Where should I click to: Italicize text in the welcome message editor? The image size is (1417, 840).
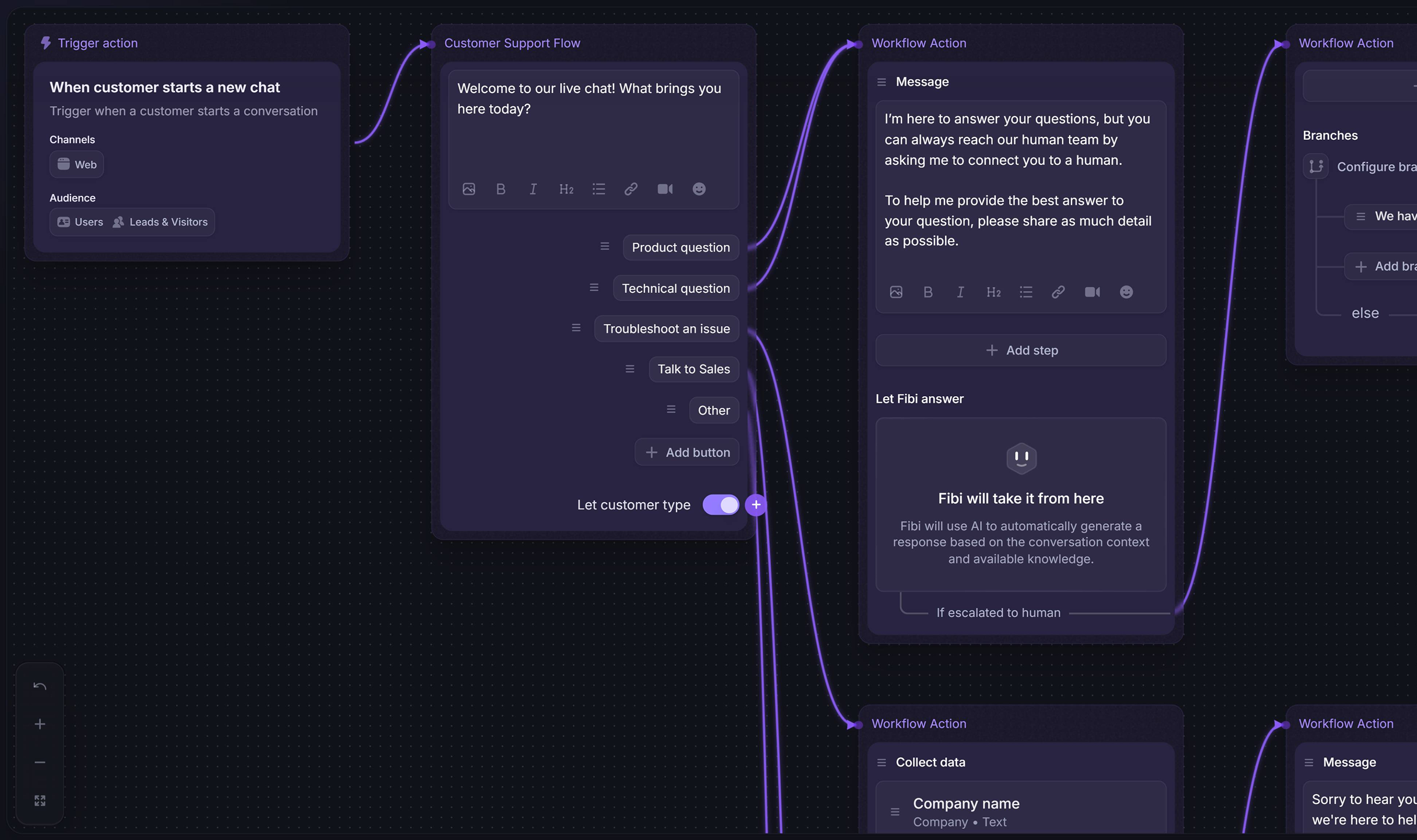click(532, 189)
